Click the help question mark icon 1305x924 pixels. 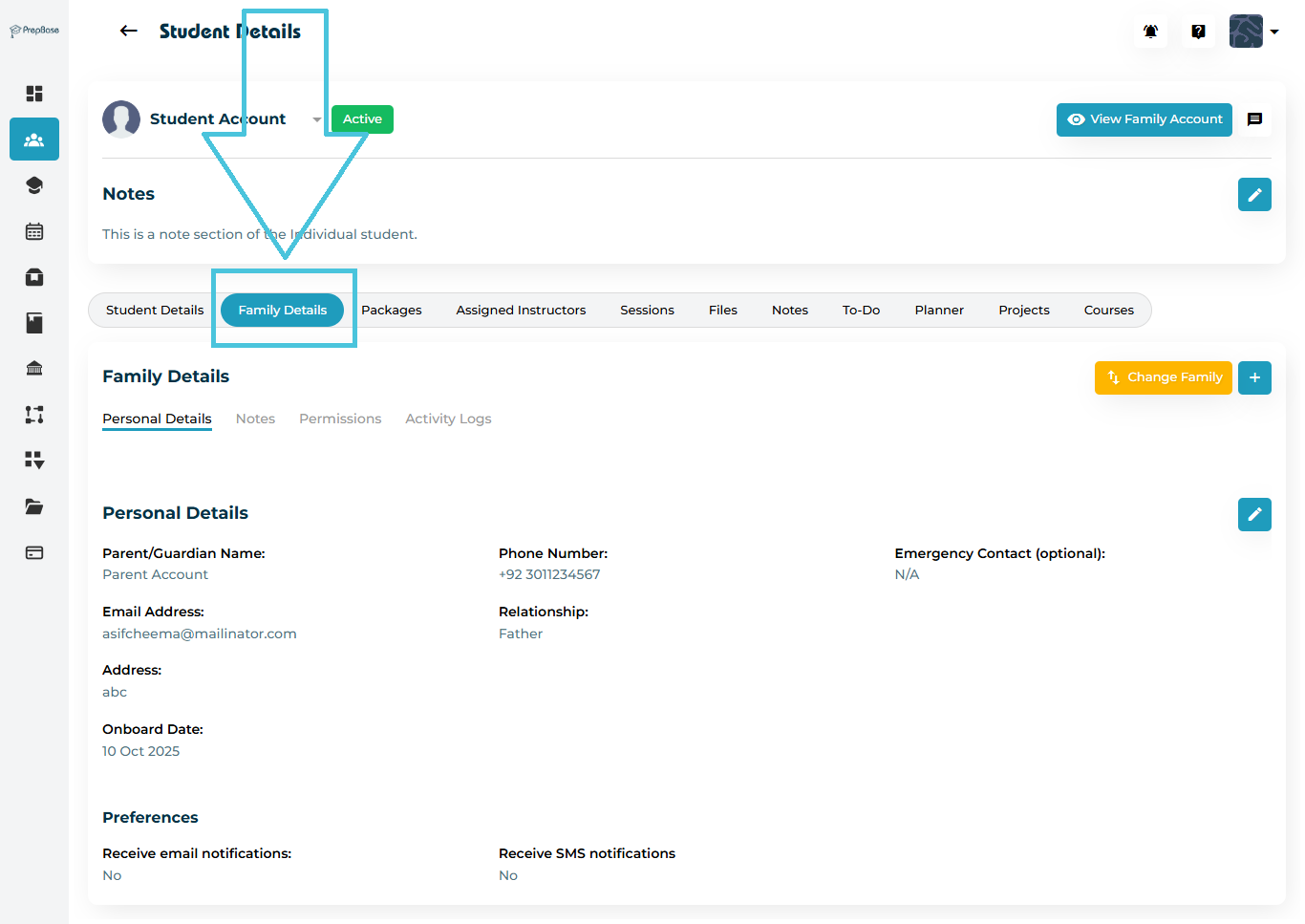pyautogui.click(x=1198, y=32)
